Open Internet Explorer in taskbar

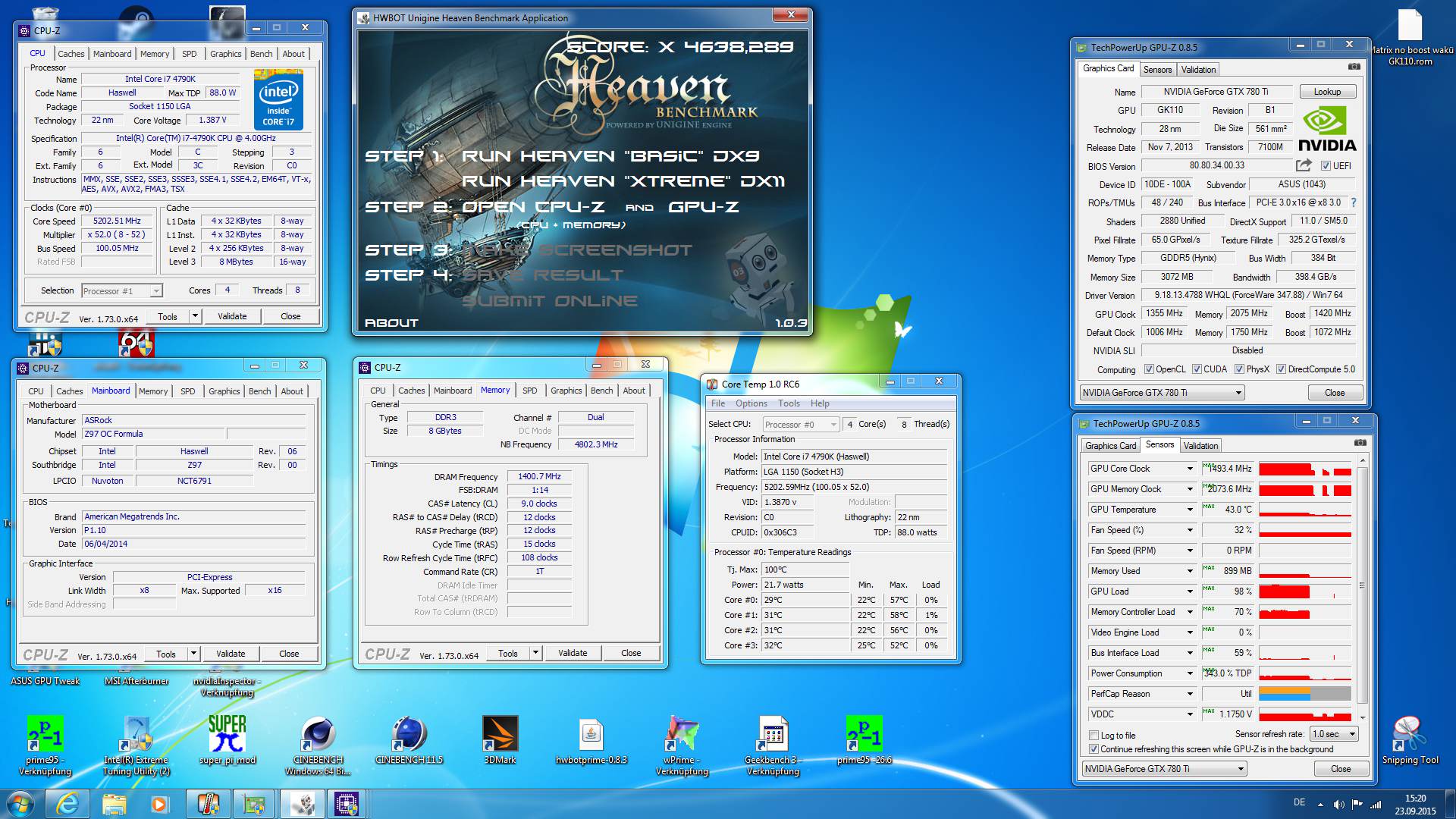[67, 803]
